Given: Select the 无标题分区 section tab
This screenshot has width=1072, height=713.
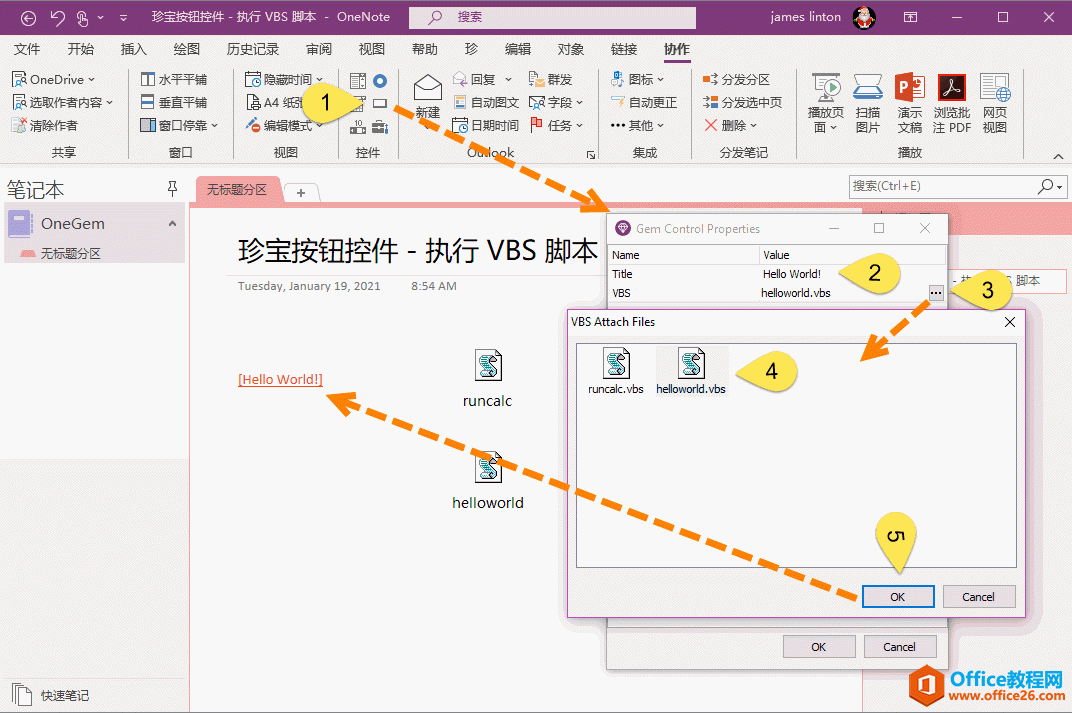Looking at the screenshot, I should [x=238, y=189].
